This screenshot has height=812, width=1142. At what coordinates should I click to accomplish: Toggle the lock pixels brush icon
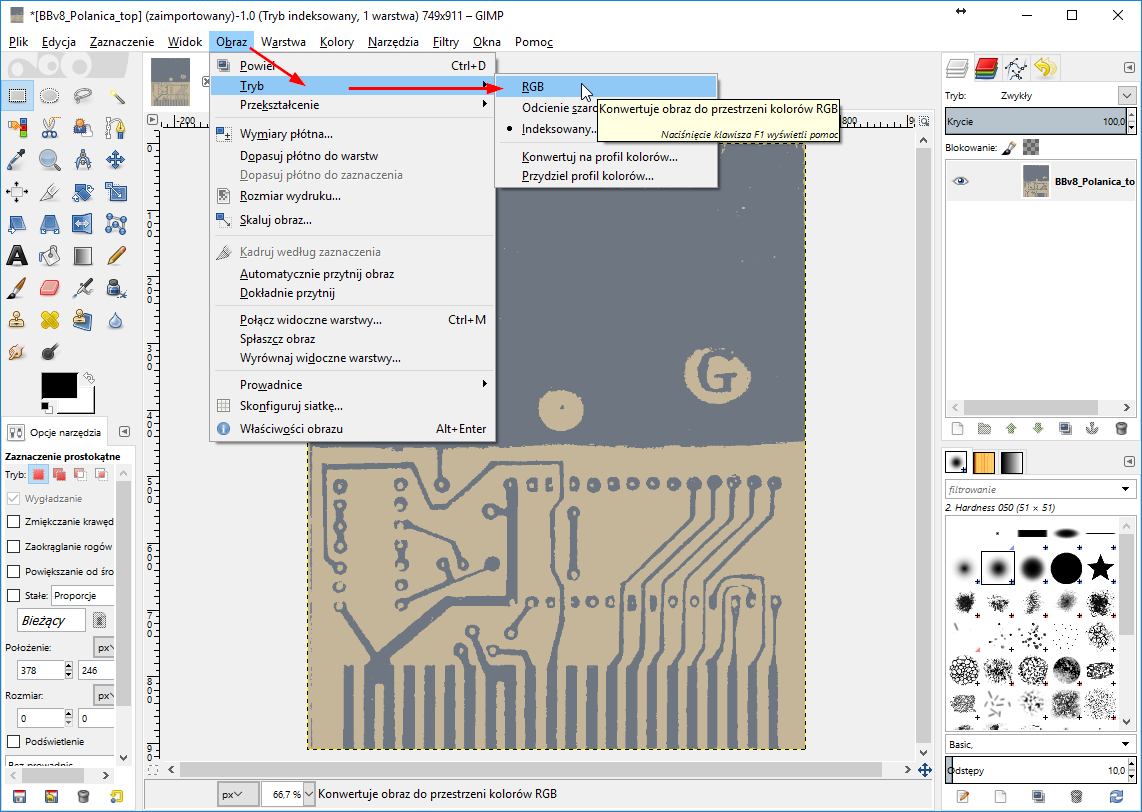pos(1009,147)
